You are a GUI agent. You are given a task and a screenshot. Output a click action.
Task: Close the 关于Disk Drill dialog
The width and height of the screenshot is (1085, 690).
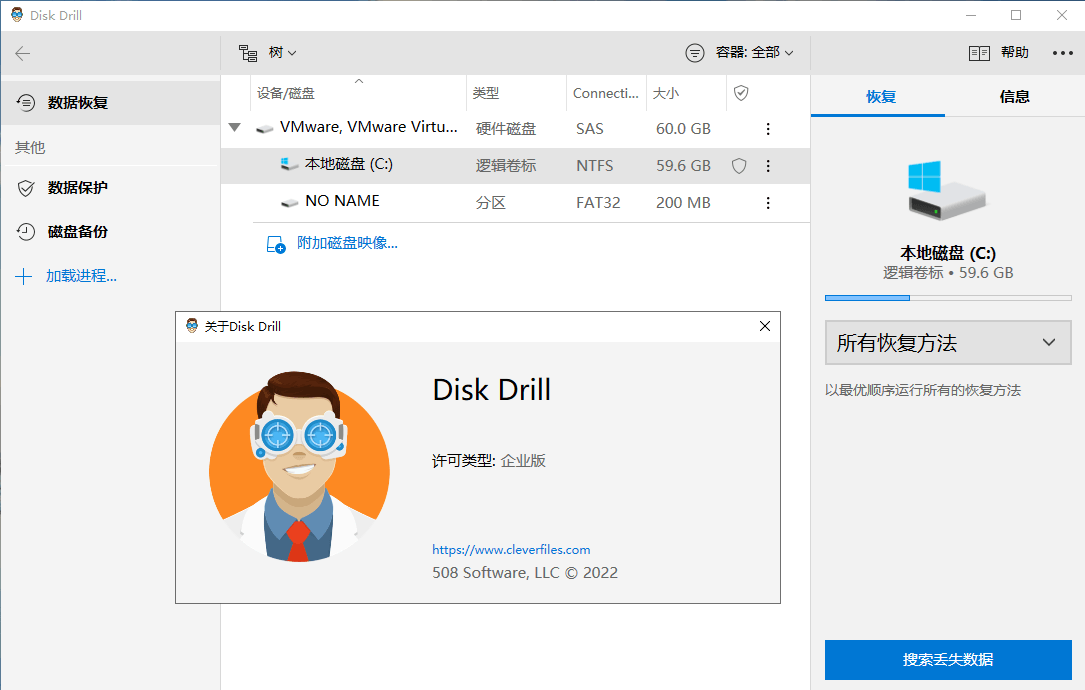point(765,326)
